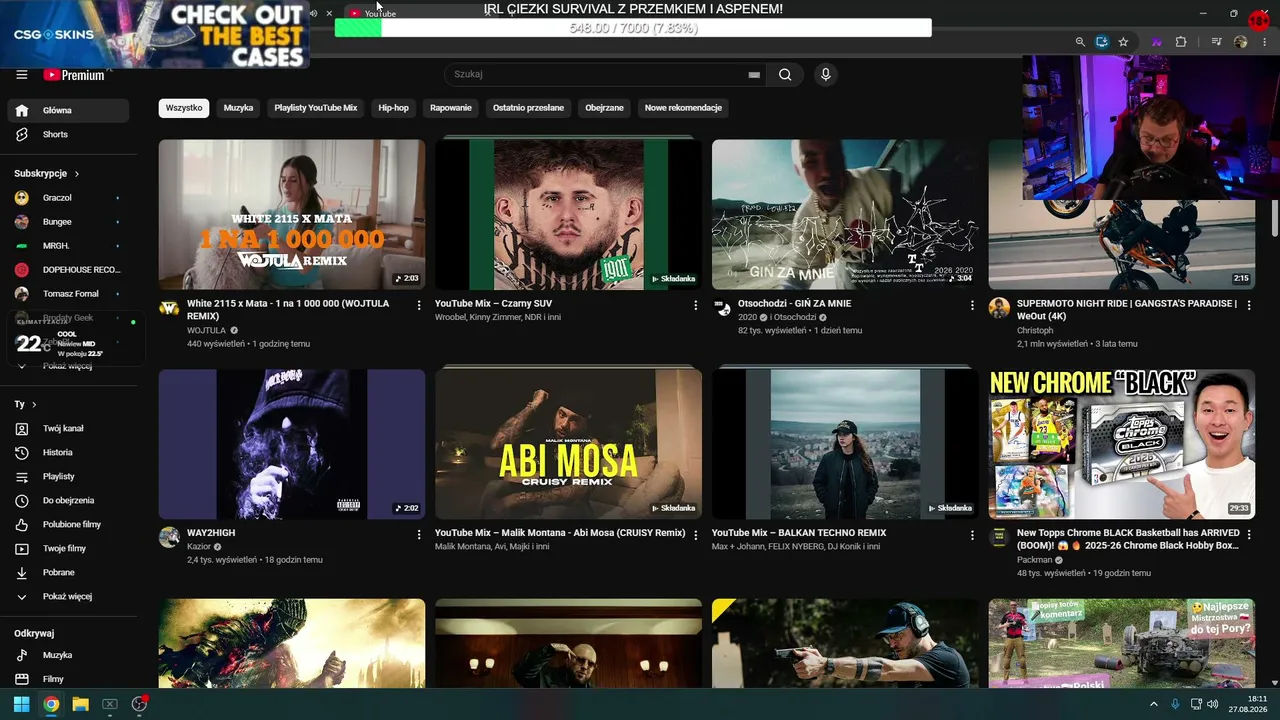This screenshot has width=1280, height=720.
Task: Open the browser profile avatar
Action: tap(1240, 42)
